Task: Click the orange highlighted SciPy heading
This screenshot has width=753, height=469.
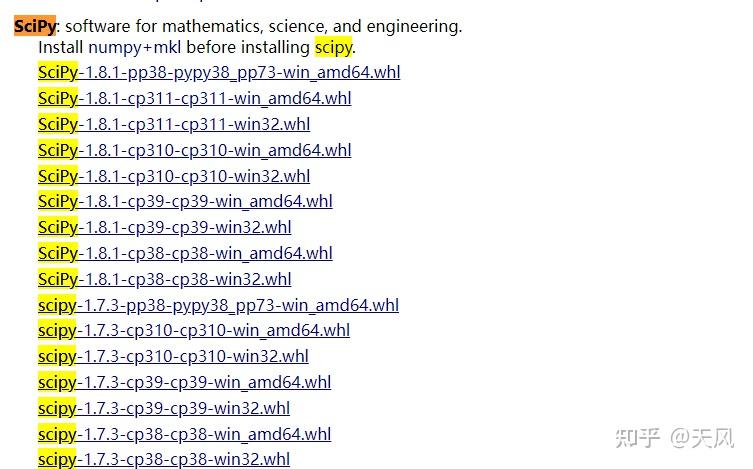Action: 35,27
